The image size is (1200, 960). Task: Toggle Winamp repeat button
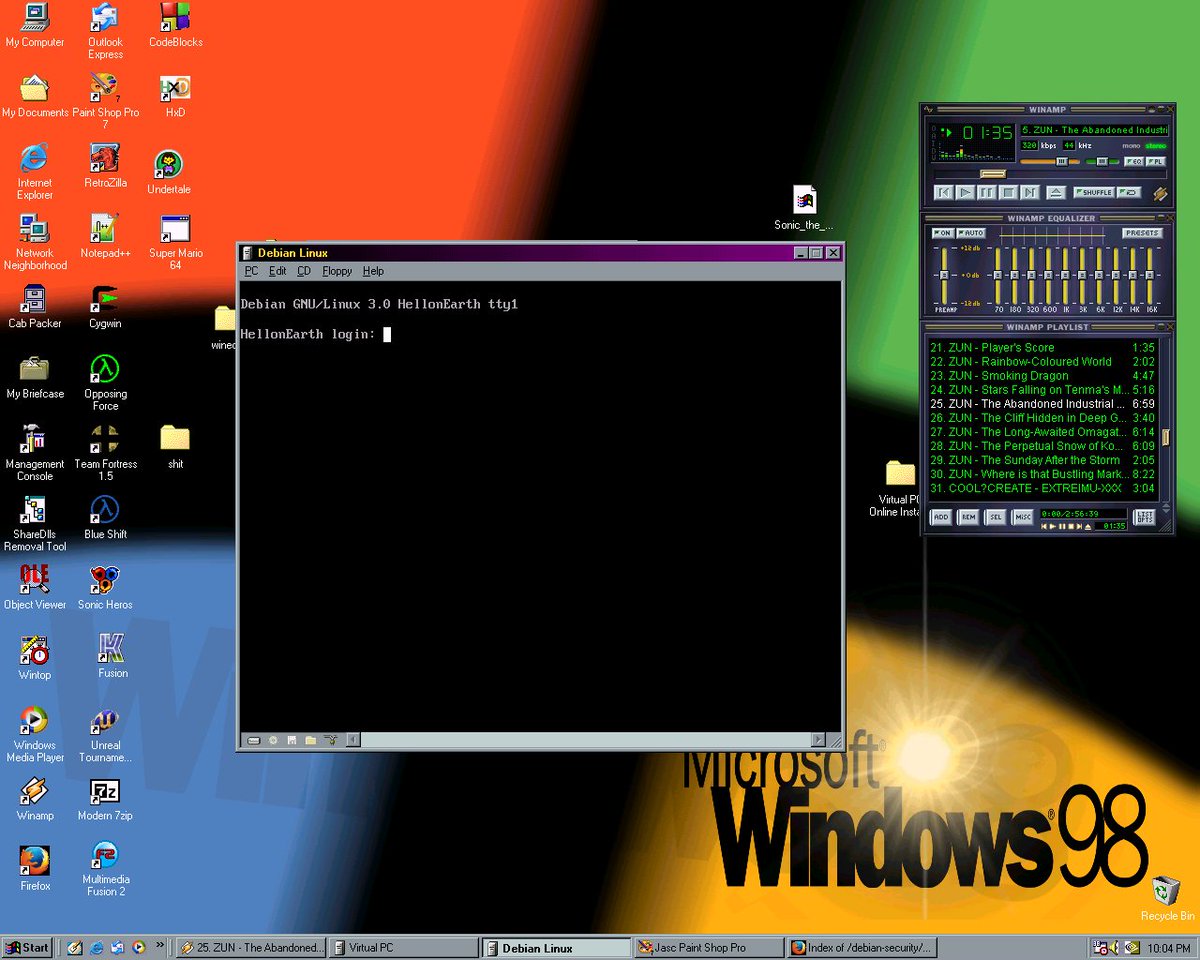pos(1129,192)
